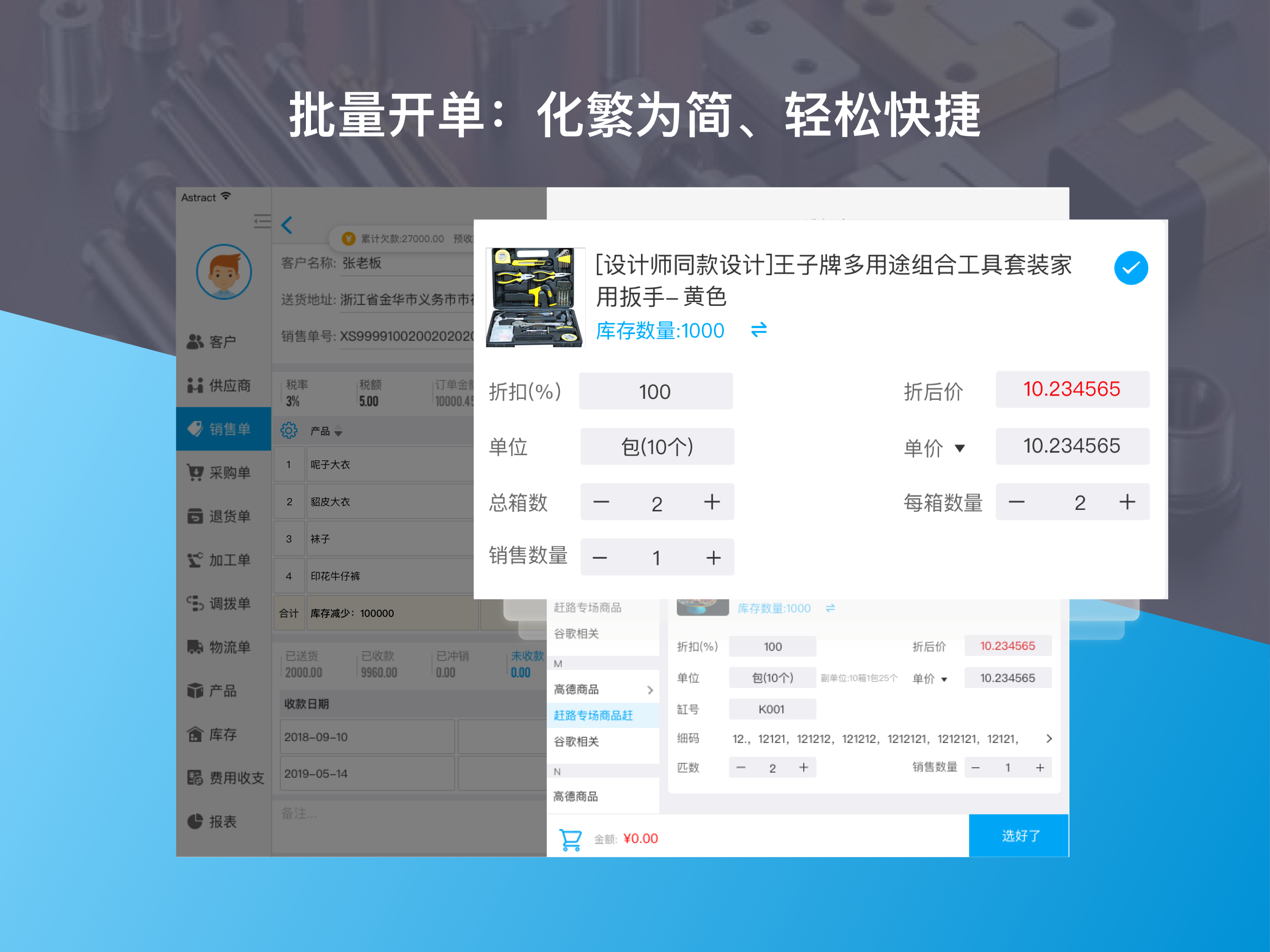Increase 销售数量 in the large popup

coord(713,557)
